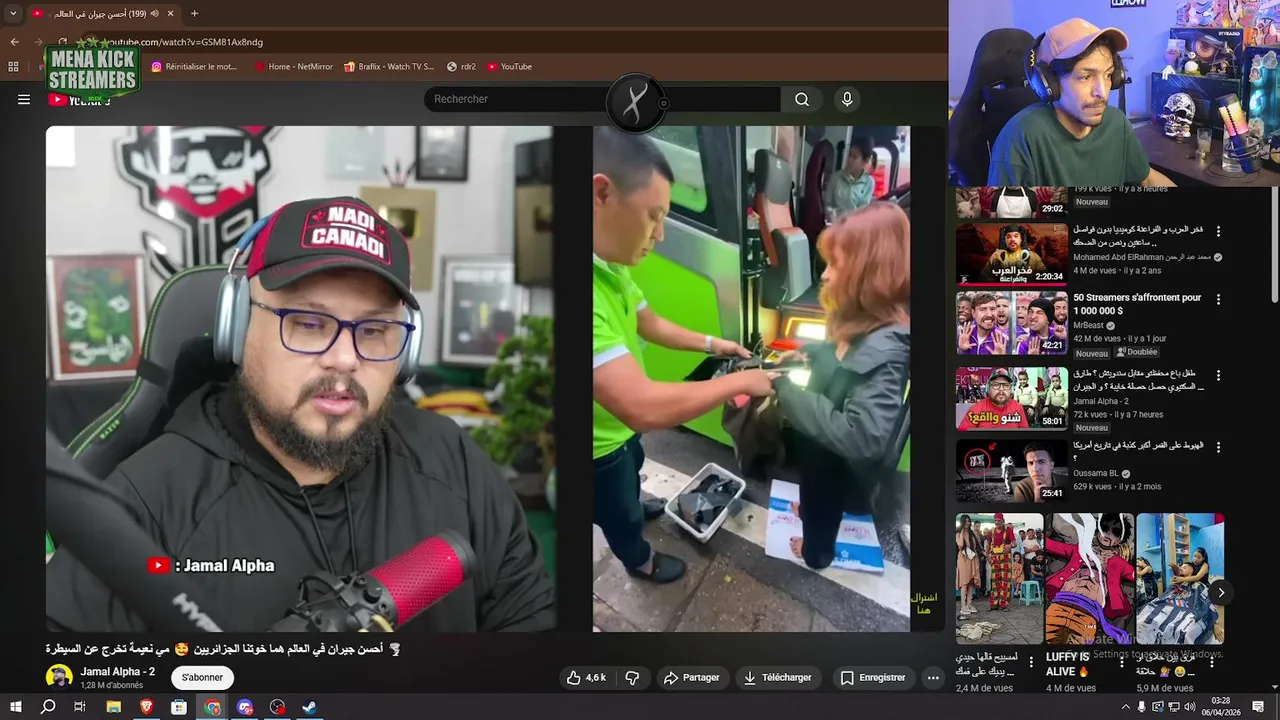Viewport: 1280px width, 720px height.
Task: Open the clown street performance Short
Action: coord(999,579)
